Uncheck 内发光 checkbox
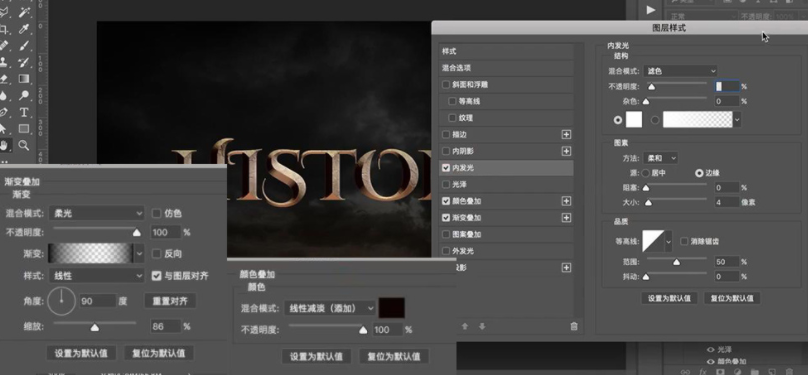 point(446,168)
